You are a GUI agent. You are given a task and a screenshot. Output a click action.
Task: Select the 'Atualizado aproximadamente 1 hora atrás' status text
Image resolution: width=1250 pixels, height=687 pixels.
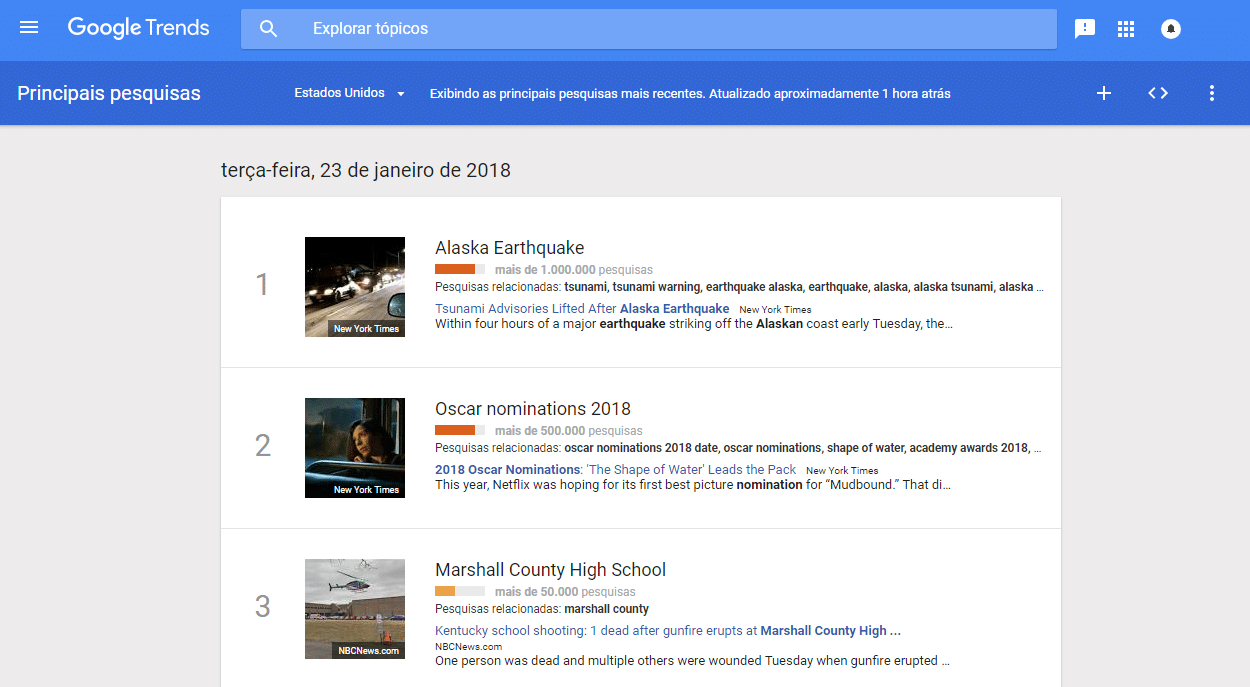830,94
